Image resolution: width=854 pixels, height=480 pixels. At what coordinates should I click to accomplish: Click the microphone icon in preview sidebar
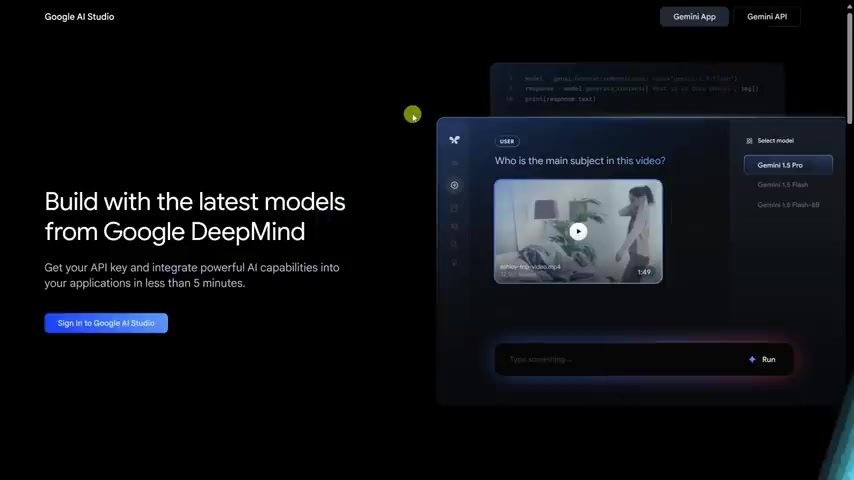click(454, 263)
